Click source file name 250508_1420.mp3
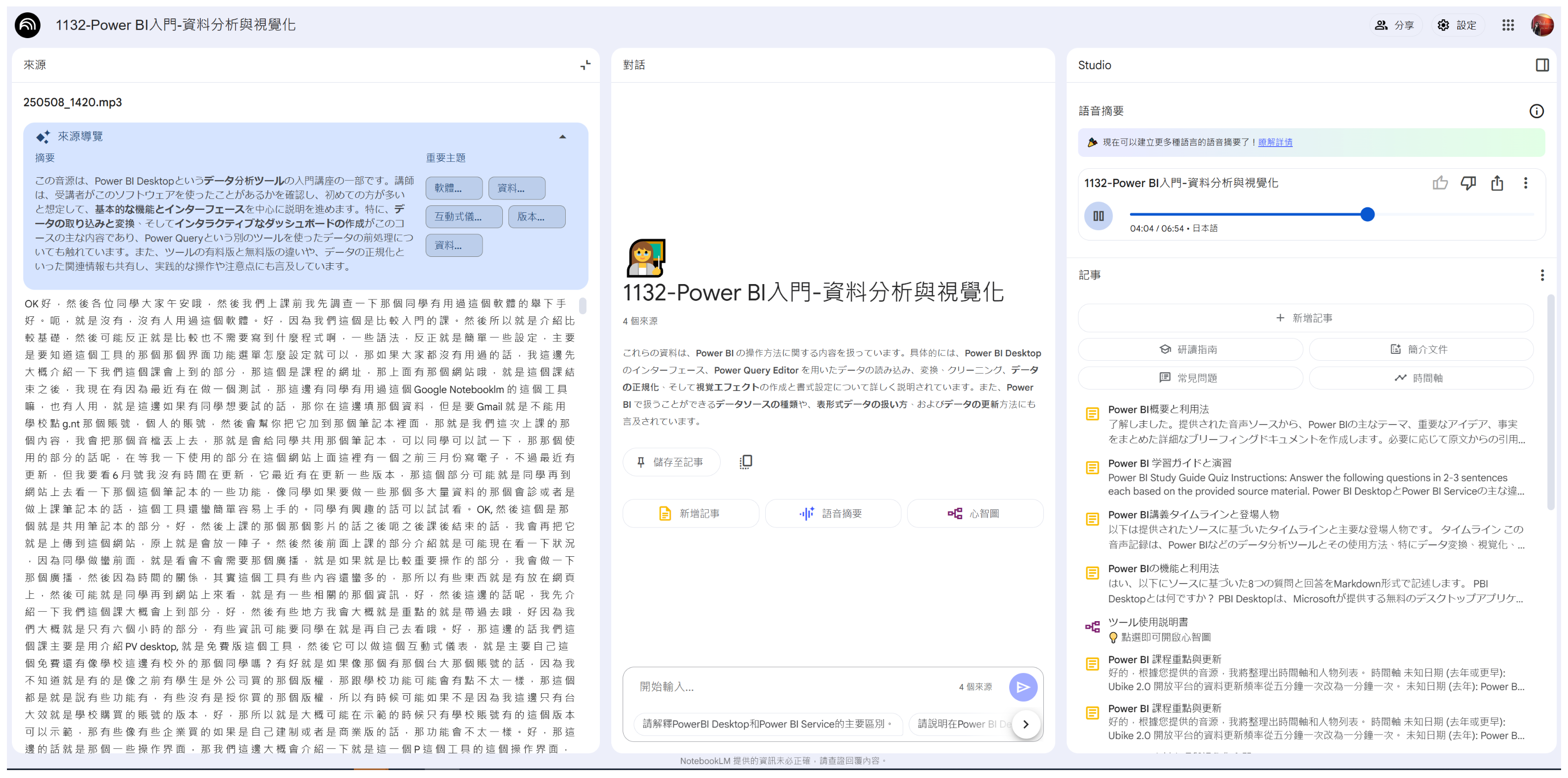The height and width of the screenshot is (778, 1568). [x=72, y=102]
